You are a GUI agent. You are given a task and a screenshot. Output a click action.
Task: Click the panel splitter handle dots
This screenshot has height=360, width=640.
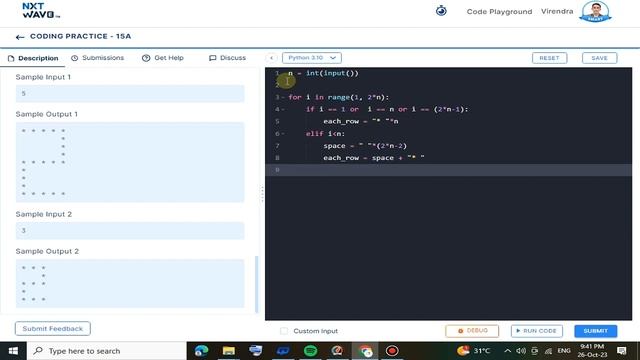[262, 194]
